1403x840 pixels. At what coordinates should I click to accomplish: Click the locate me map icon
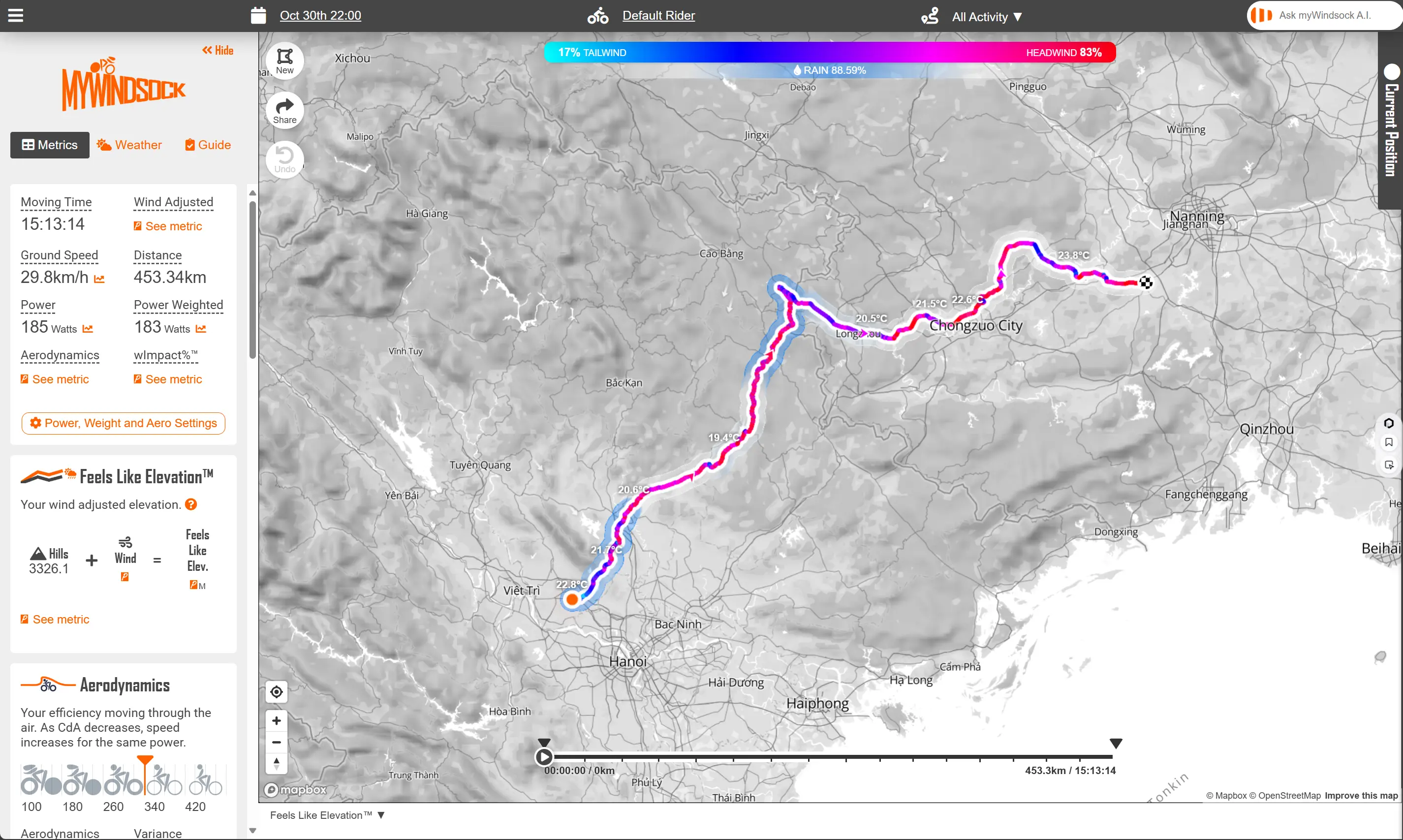[276, 692]
